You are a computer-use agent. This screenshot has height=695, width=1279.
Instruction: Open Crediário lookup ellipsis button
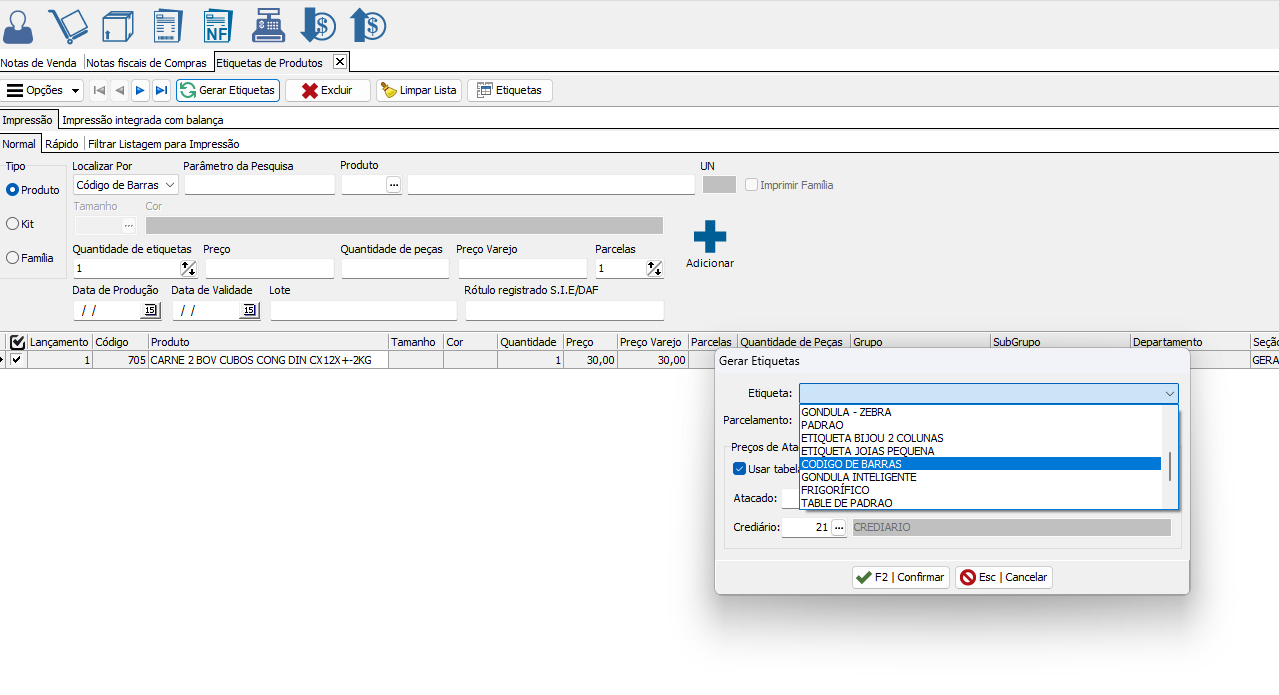839,527
